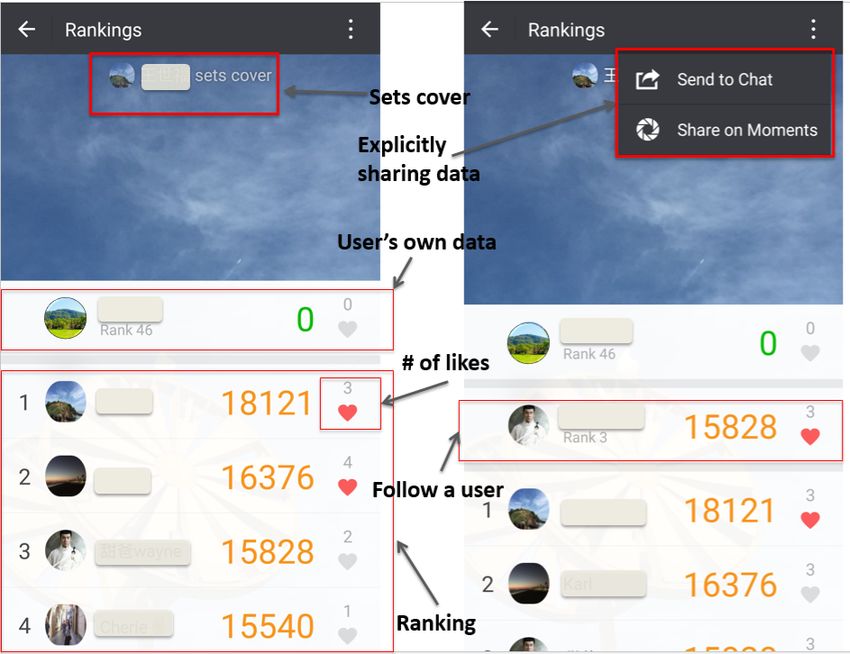Tap the left screen 'Rankings' title

click(103, 30)
